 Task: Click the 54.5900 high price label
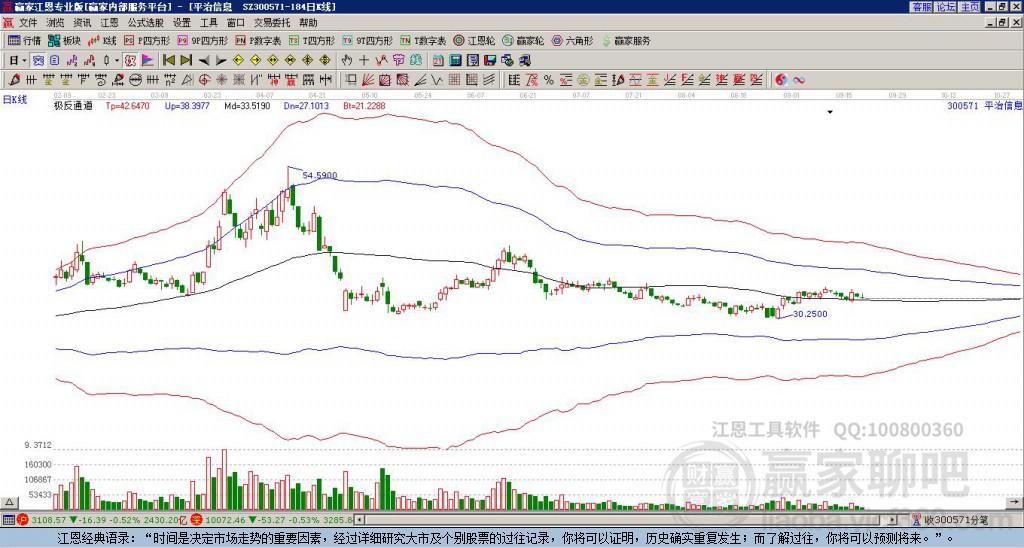pyautogui.click(x=320, y=175)
